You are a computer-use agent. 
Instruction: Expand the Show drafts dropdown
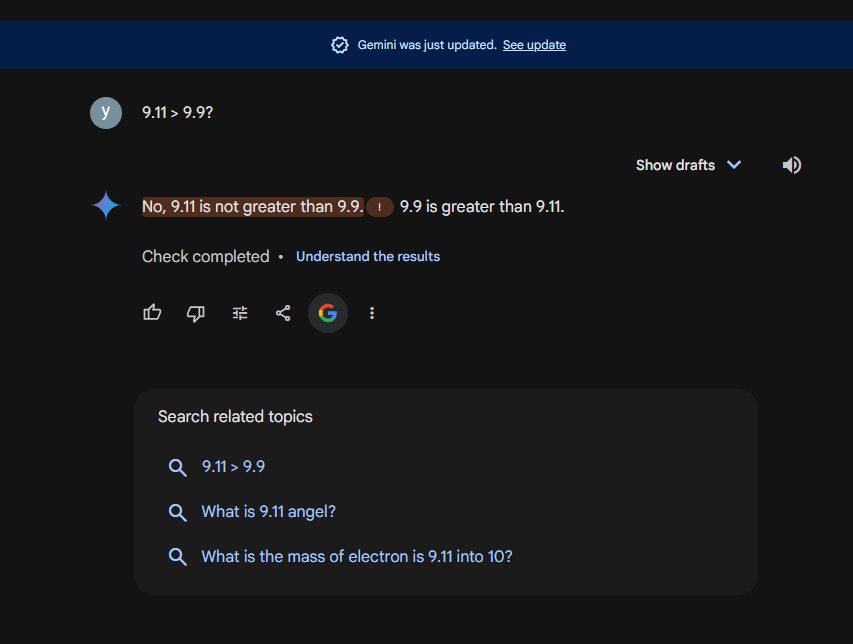point(688,165)
